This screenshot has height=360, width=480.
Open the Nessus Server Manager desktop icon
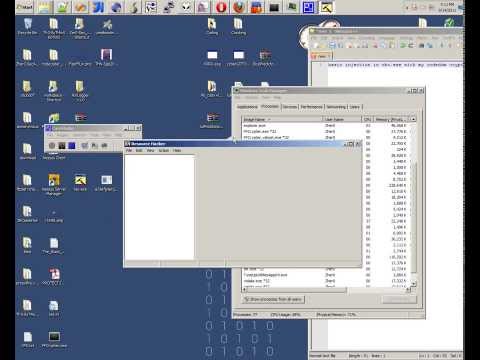(54, 184)
